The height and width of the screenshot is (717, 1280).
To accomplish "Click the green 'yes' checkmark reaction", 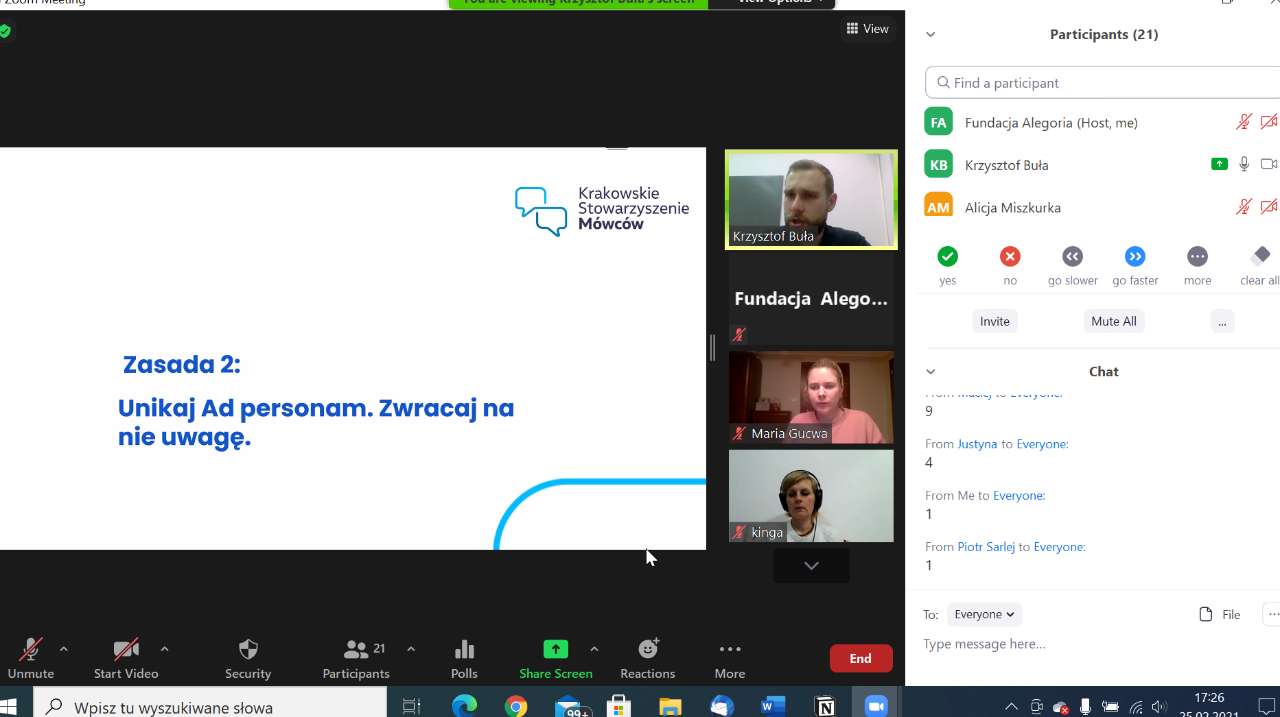I will [x=947, y=257].
